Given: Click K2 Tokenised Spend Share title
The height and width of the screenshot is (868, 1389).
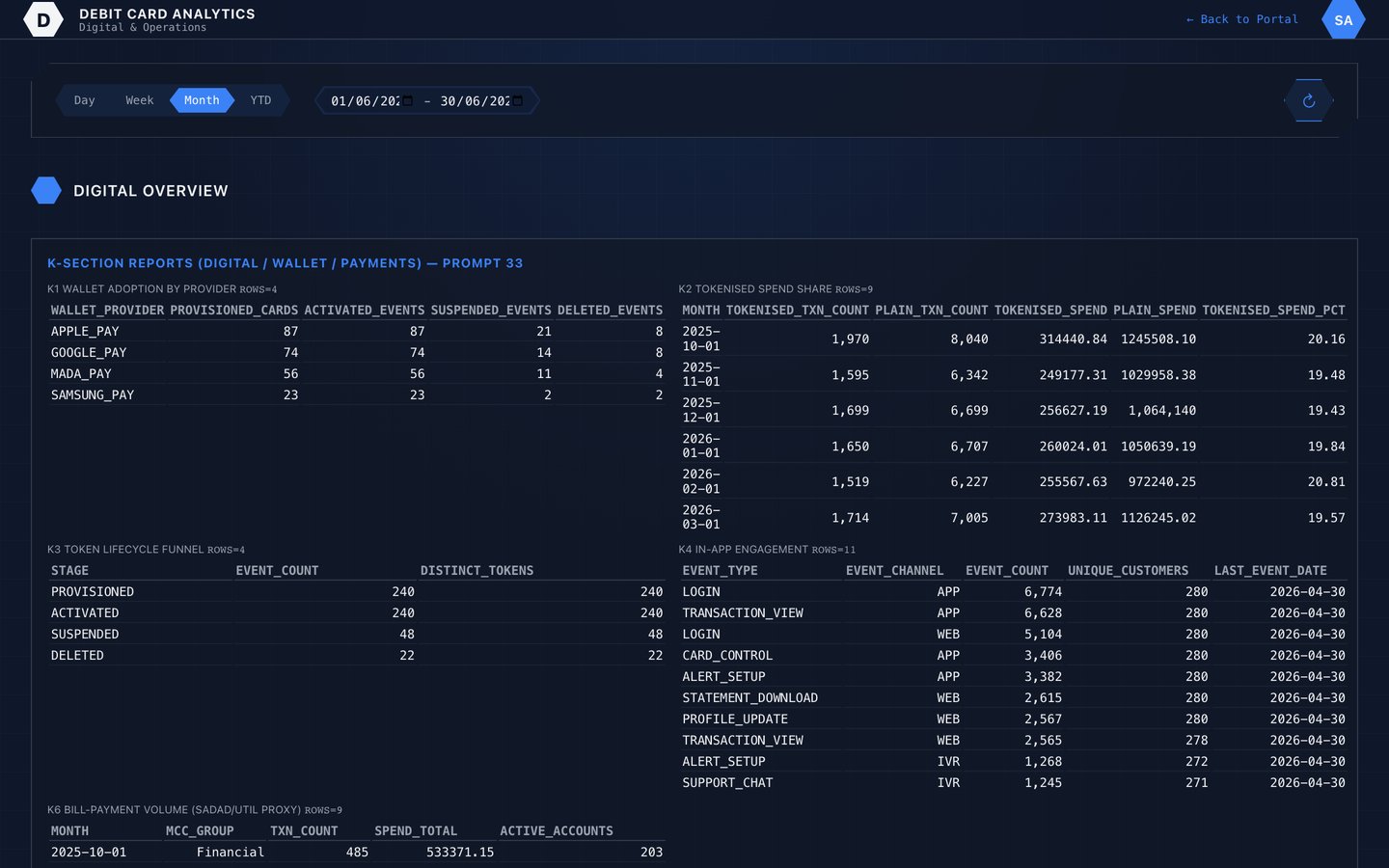Looking at the screenshot, I should coord(776,289).
